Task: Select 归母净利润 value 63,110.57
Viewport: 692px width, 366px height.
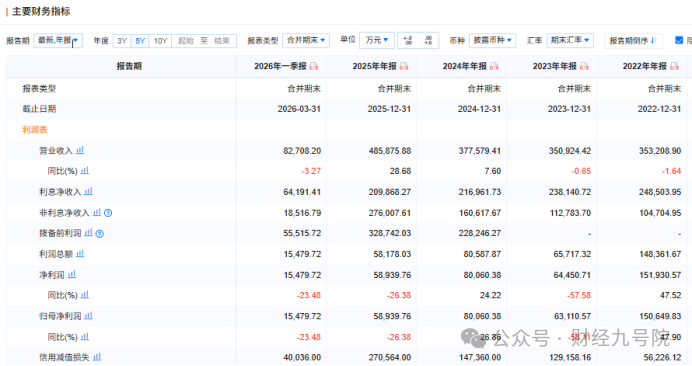Action: (572, 317)
